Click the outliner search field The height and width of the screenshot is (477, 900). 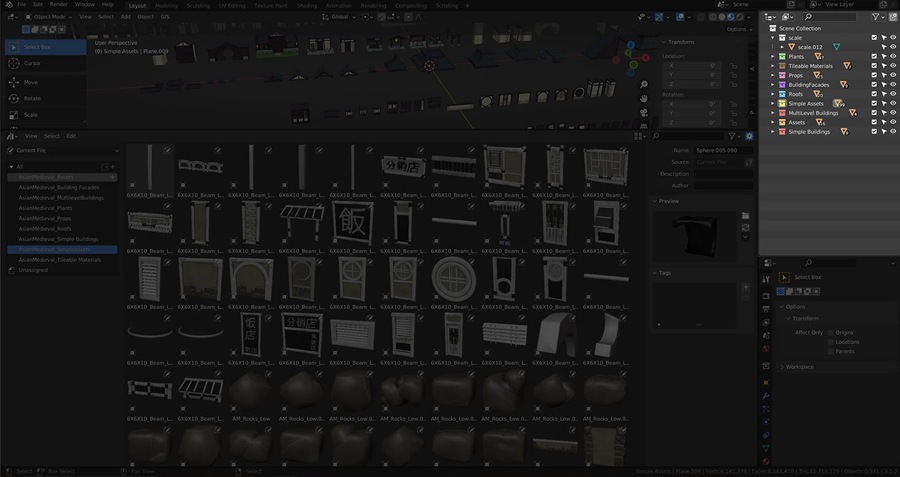coord(829,17)
